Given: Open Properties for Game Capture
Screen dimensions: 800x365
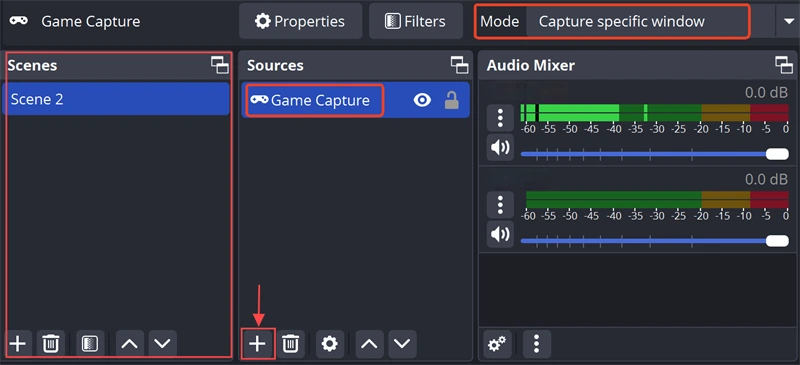Looking at the screenshot, I should pos(301,21).
